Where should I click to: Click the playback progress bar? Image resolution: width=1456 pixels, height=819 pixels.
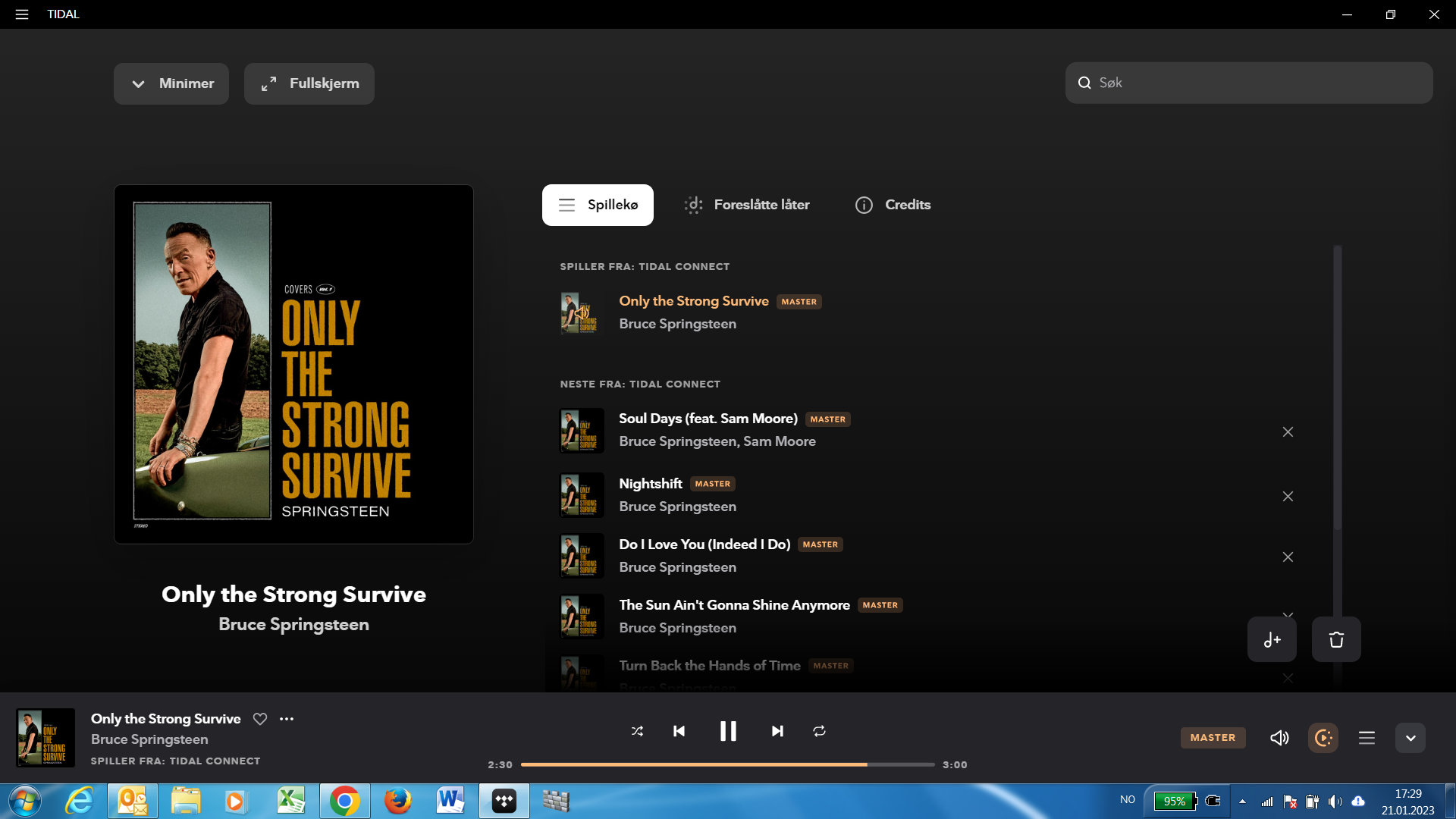tap(727, 764)
